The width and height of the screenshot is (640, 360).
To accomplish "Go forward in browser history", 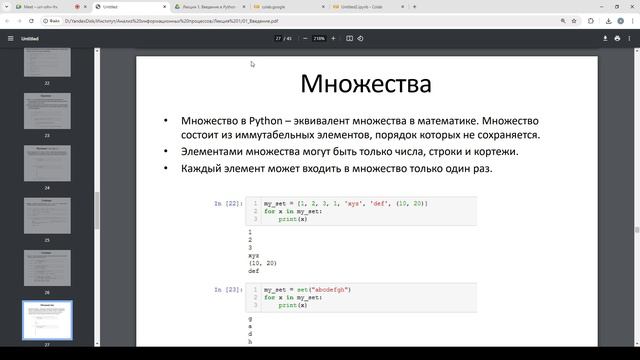I will 19,21.
